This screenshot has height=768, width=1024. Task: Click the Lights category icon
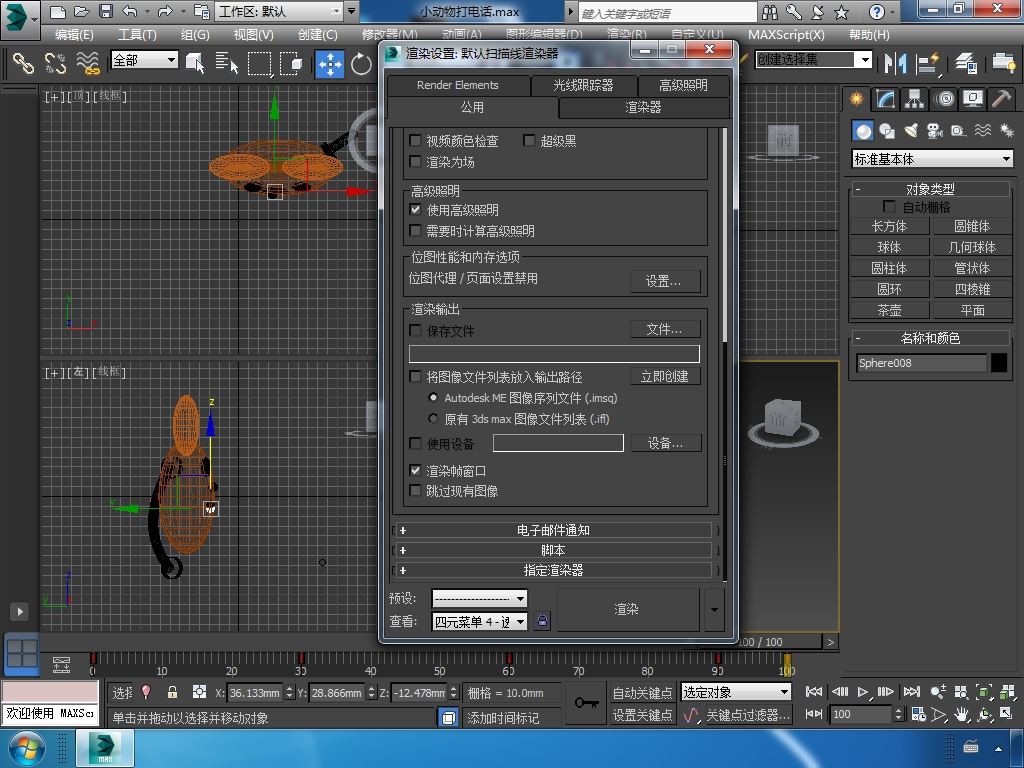coord(910,131)
